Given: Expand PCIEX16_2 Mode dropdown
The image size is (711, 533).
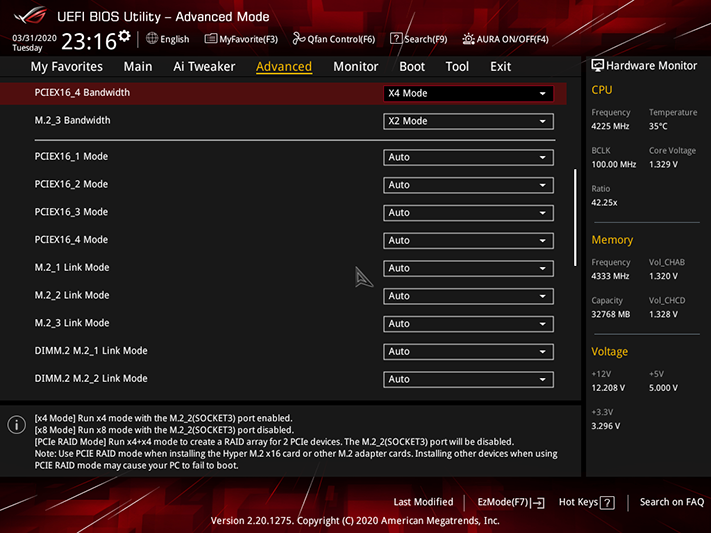Looking at the screenshot, I should (468, 185).
